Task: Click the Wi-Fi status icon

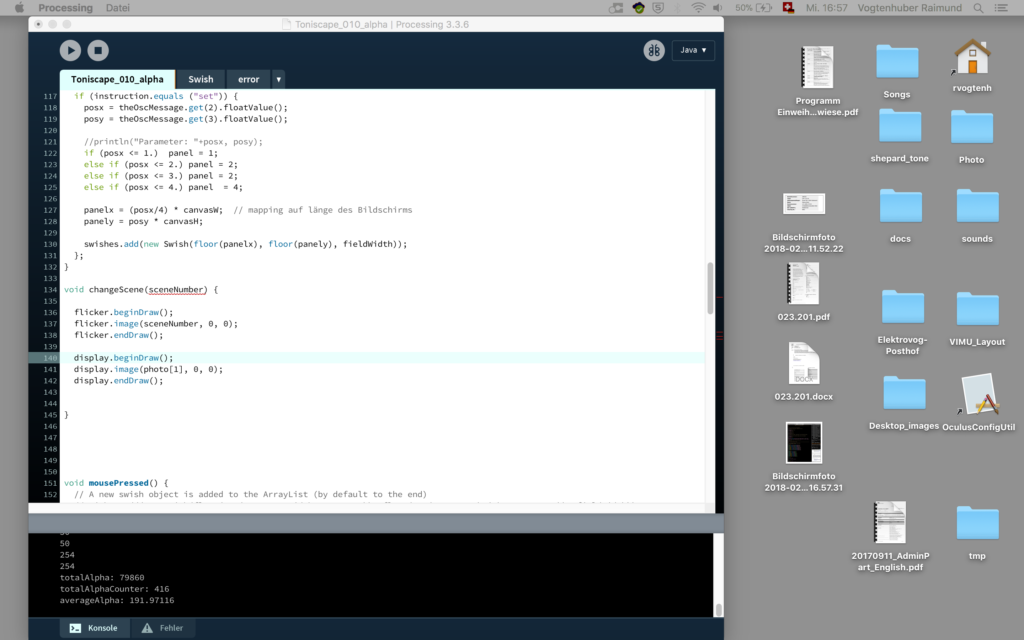Action: [x=697, y=7]
